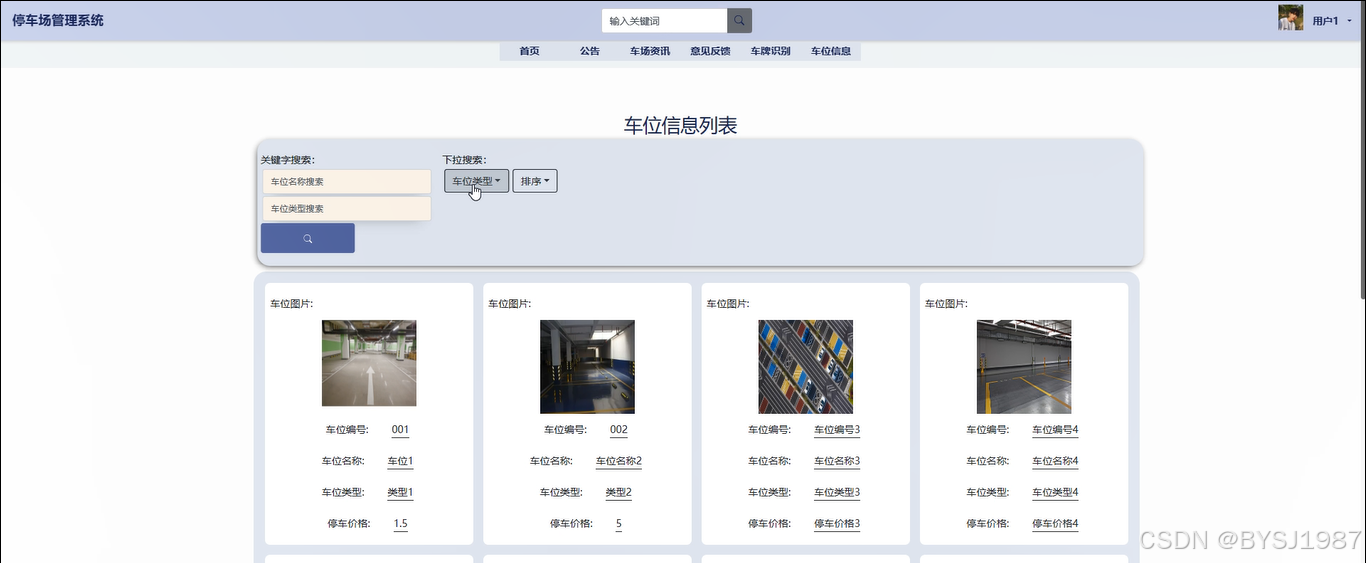The height and width of the screenshot is (563, 1366).
Task: Click the price value 停车价格4
Action: point(1055,523)
